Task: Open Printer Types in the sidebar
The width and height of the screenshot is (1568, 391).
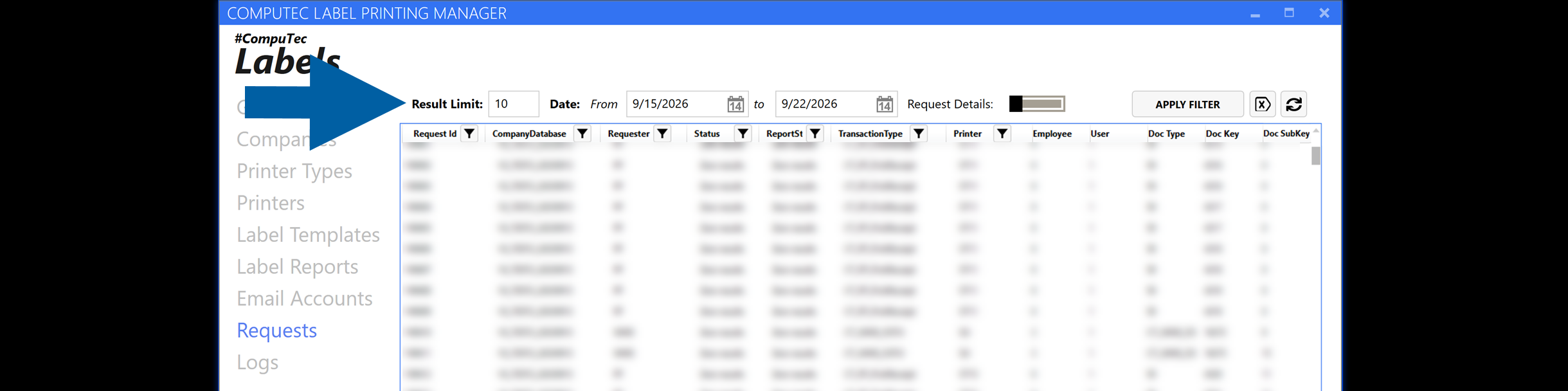Action: pos(294,171)
